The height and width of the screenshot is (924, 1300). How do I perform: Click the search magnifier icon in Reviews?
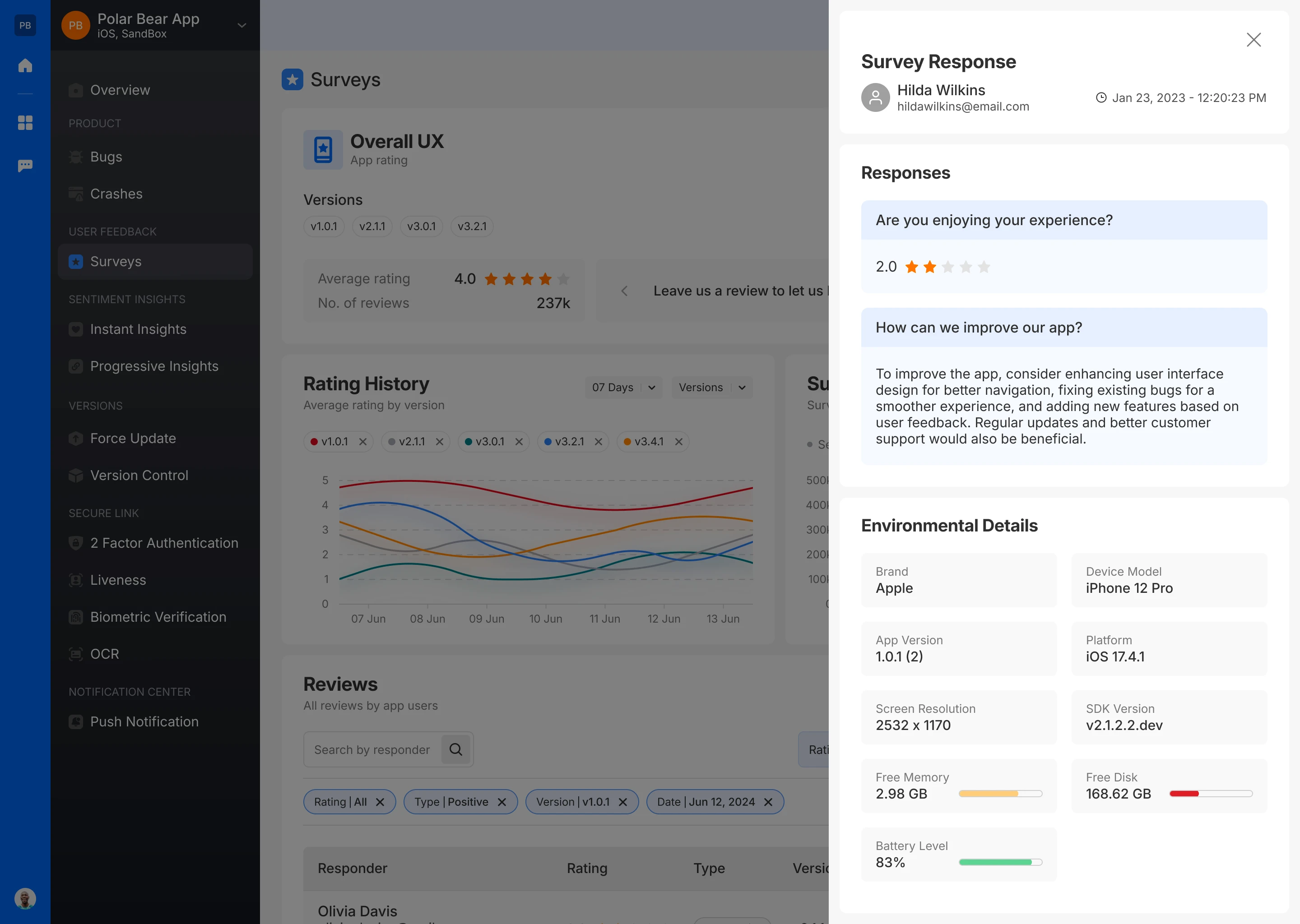455,749
